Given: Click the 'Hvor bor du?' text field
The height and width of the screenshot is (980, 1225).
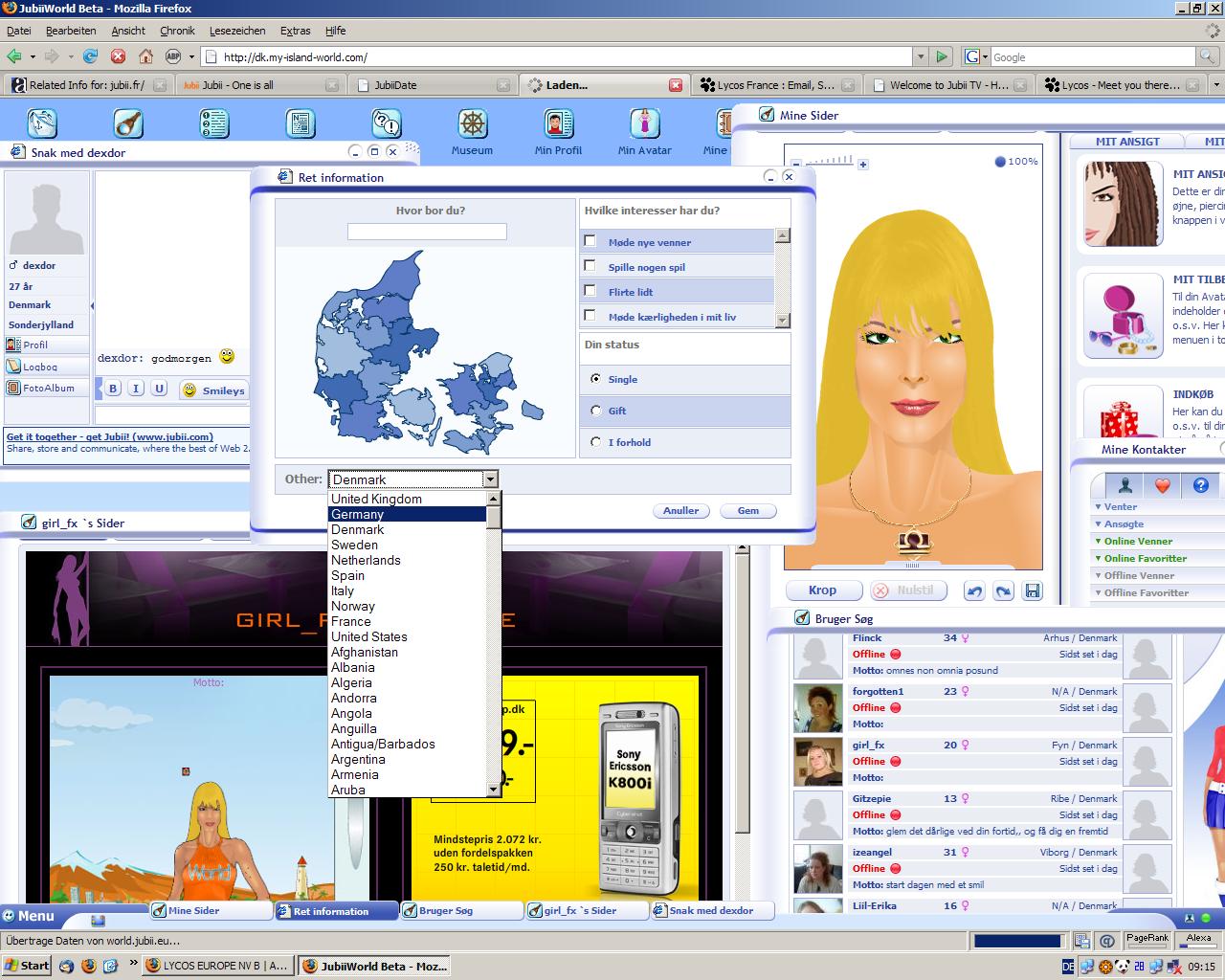Looking at the screenshot, I should (x=427, y=232).
